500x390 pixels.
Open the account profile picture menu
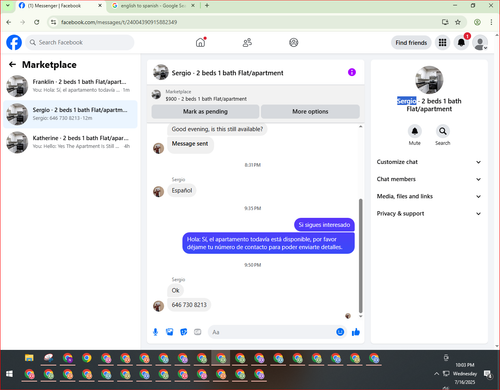tap(480, 43)
